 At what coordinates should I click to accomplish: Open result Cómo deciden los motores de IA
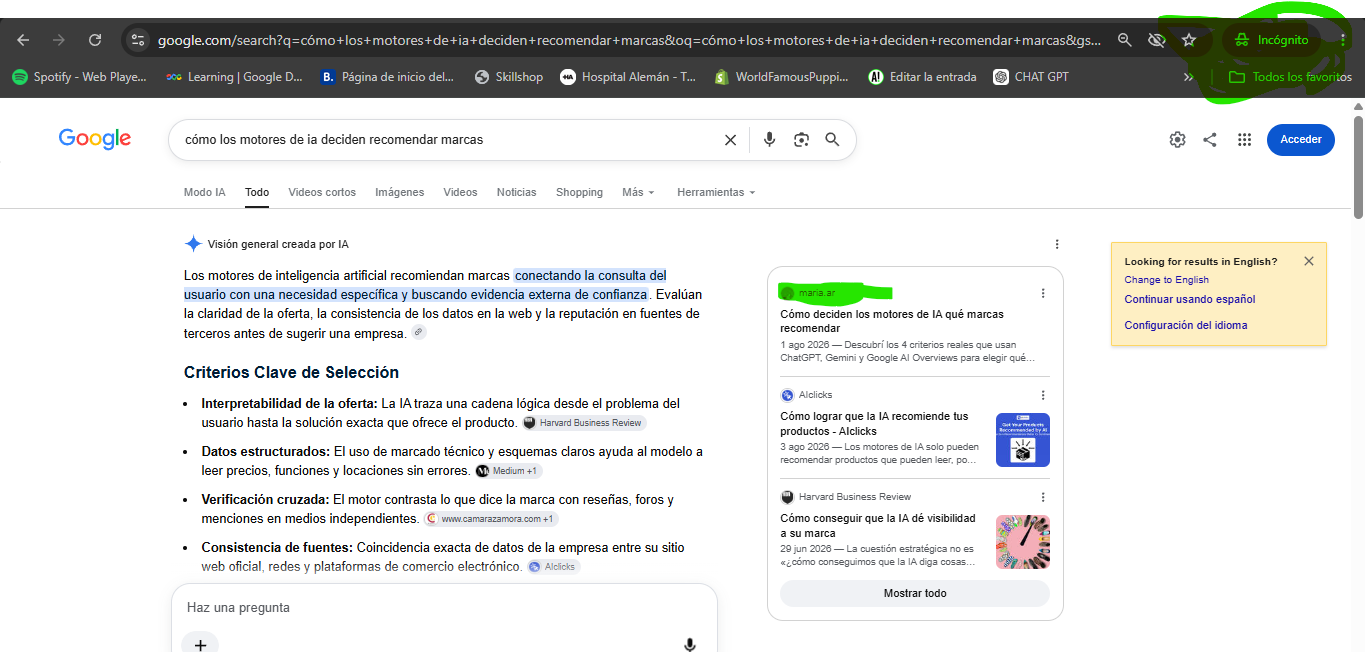(x=892, y=321)
